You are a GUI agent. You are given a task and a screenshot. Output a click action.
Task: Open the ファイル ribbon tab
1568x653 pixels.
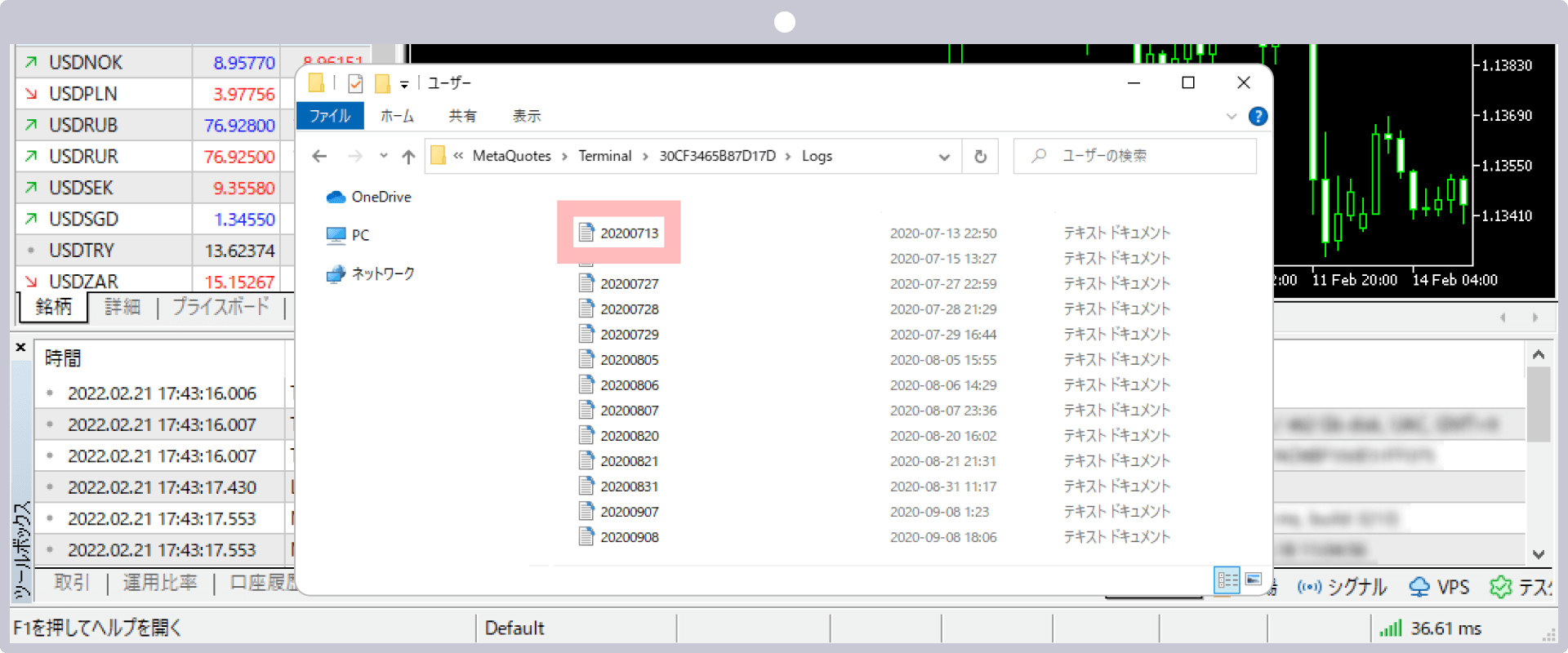point(330,116)
